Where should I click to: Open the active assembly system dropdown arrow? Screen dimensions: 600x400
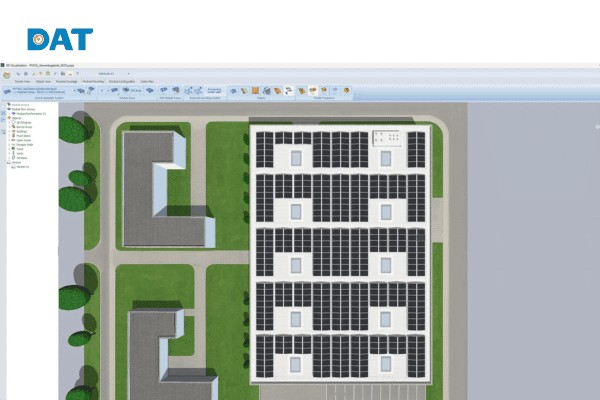[x=74, y=90]
